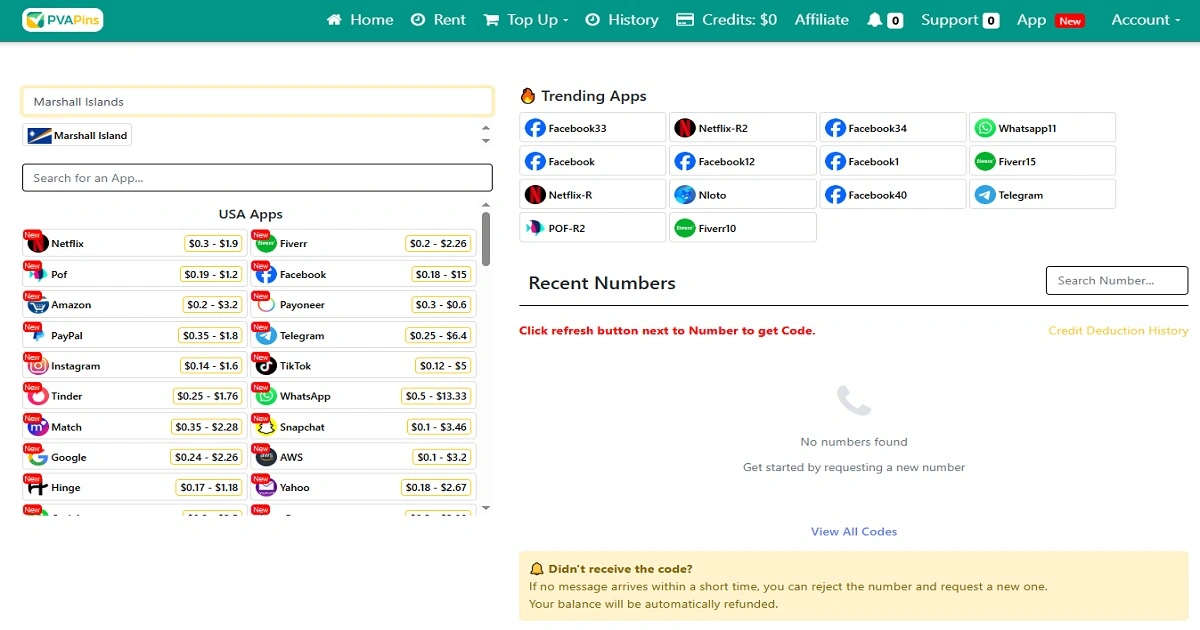The image size is (1200, 630).
Task: Go to the Home page
Action: click(x=360, y=20)
